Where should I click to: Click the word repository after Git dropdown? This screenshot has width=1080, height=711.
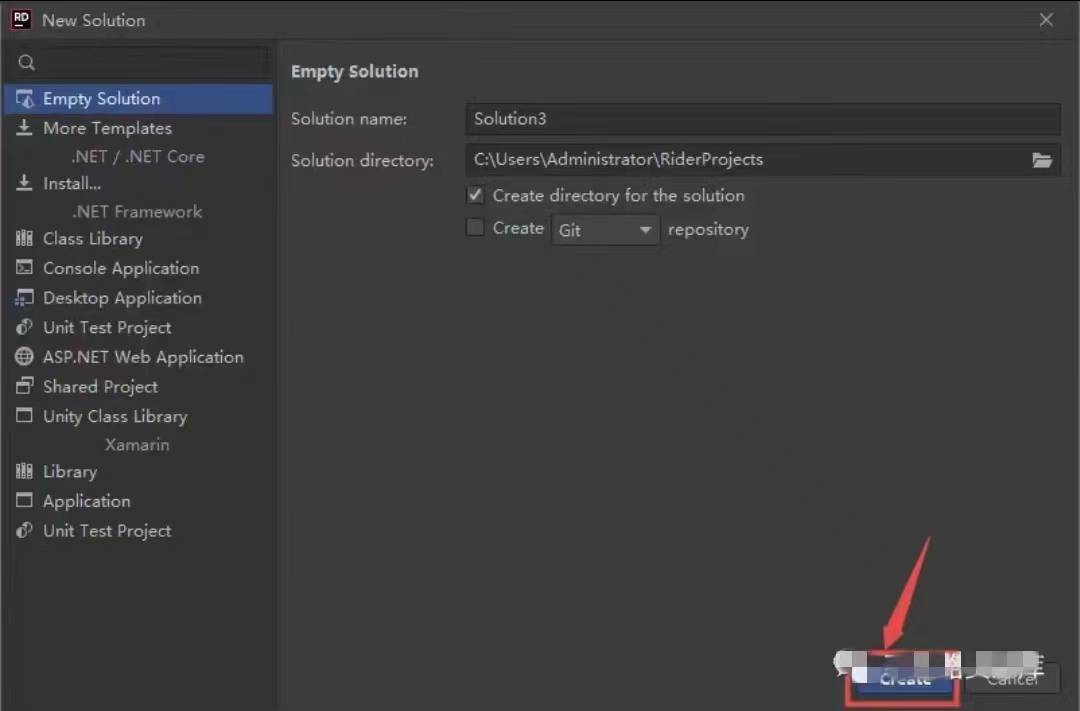(x=708, y=229)
